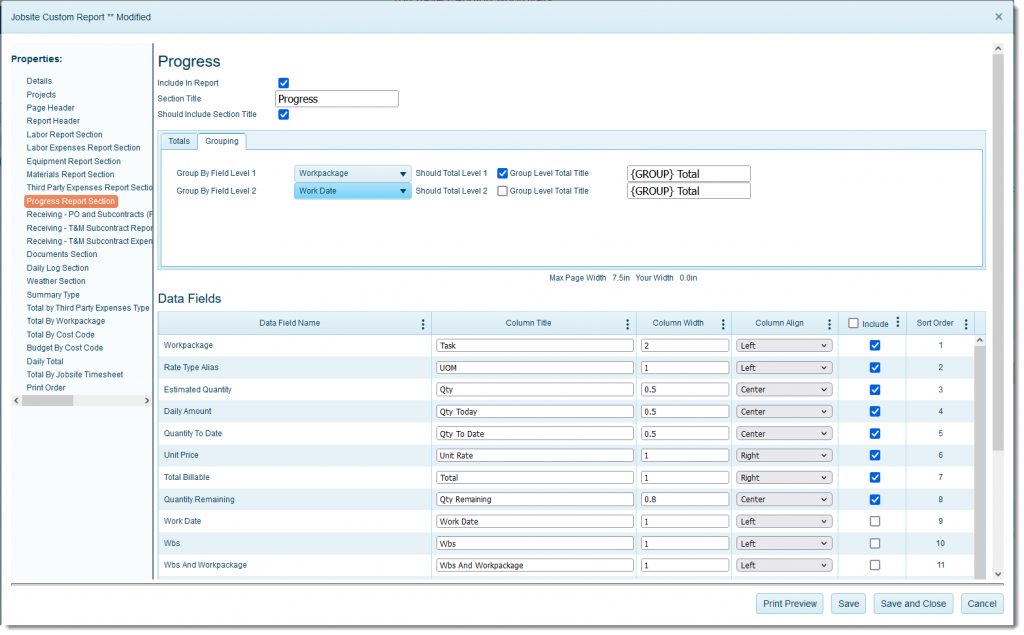Screen dimensions: 1024x635
Task: Enable Should Total Level 2 checkbox
Action: point(503,191)
